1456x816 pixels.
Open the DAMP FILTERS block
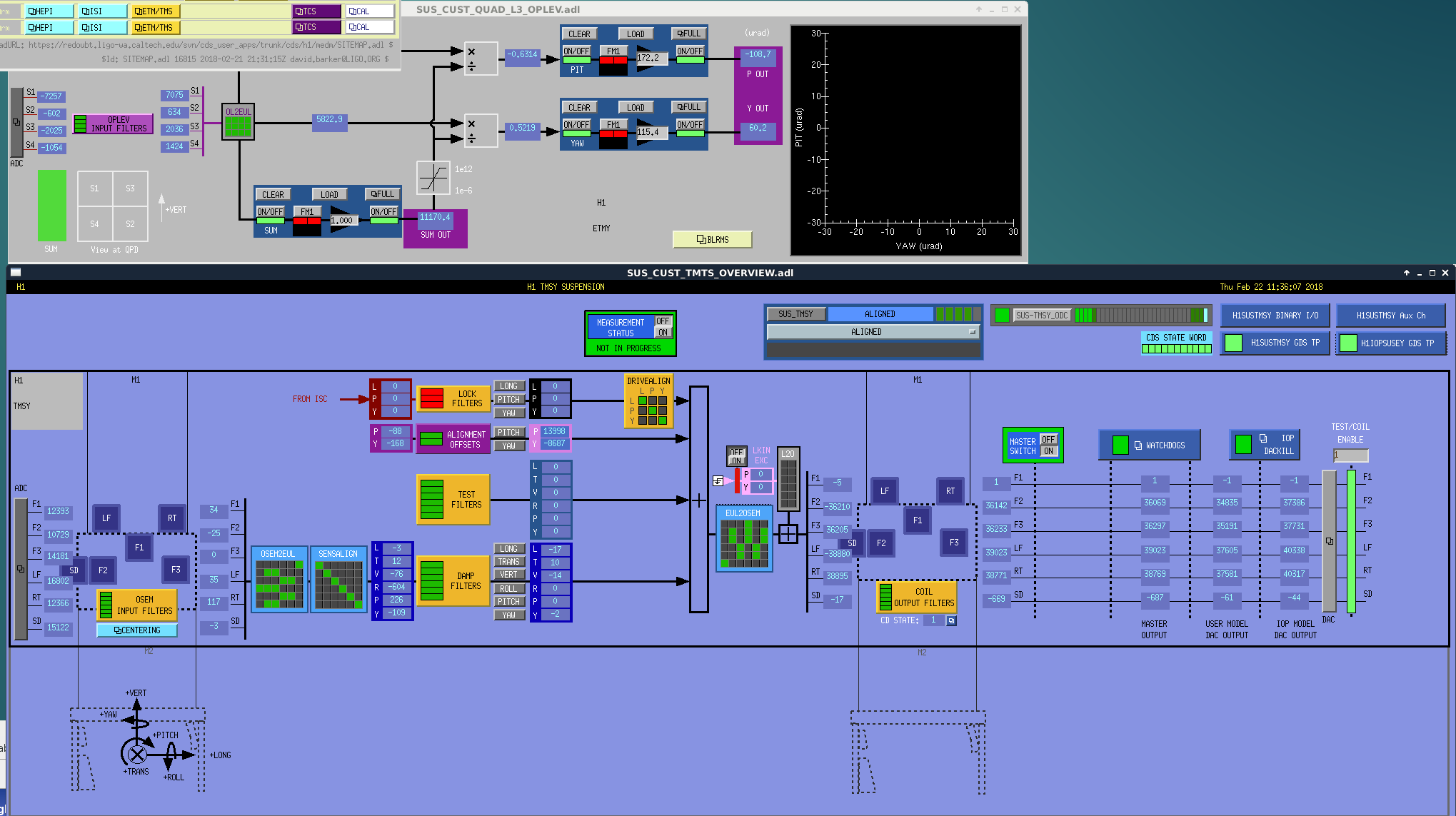tap(453, 580)
